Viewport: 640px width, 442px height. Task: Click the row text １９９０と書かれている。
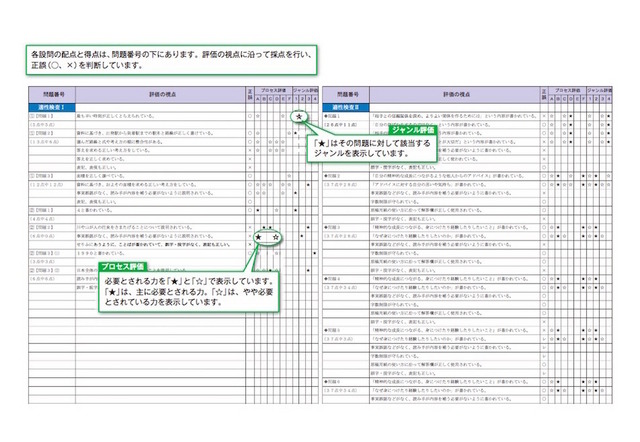[x=100, y=253]
